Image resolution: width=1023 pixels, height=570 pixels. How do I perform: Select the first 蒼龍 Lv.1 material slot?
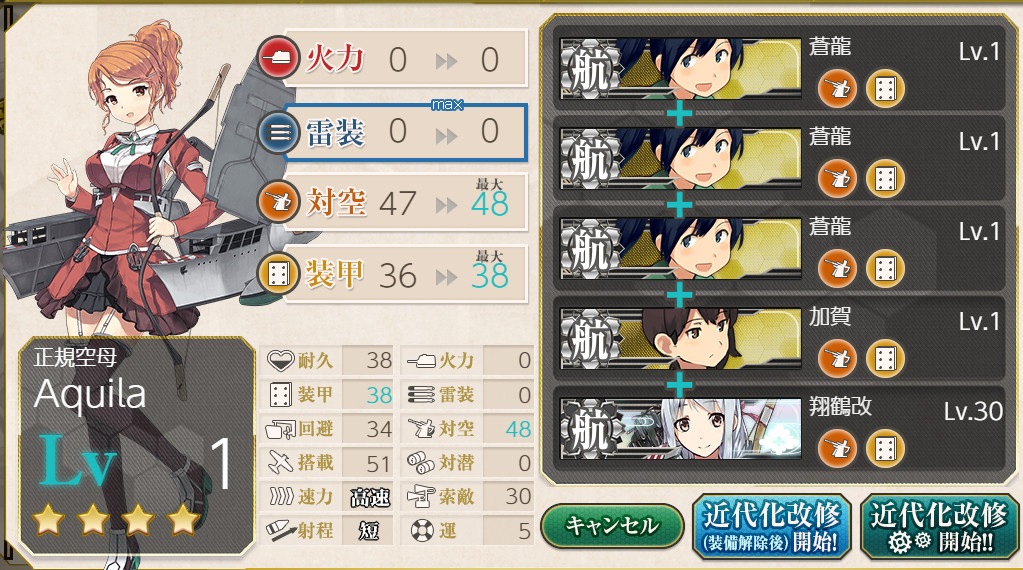pos(779,68)
